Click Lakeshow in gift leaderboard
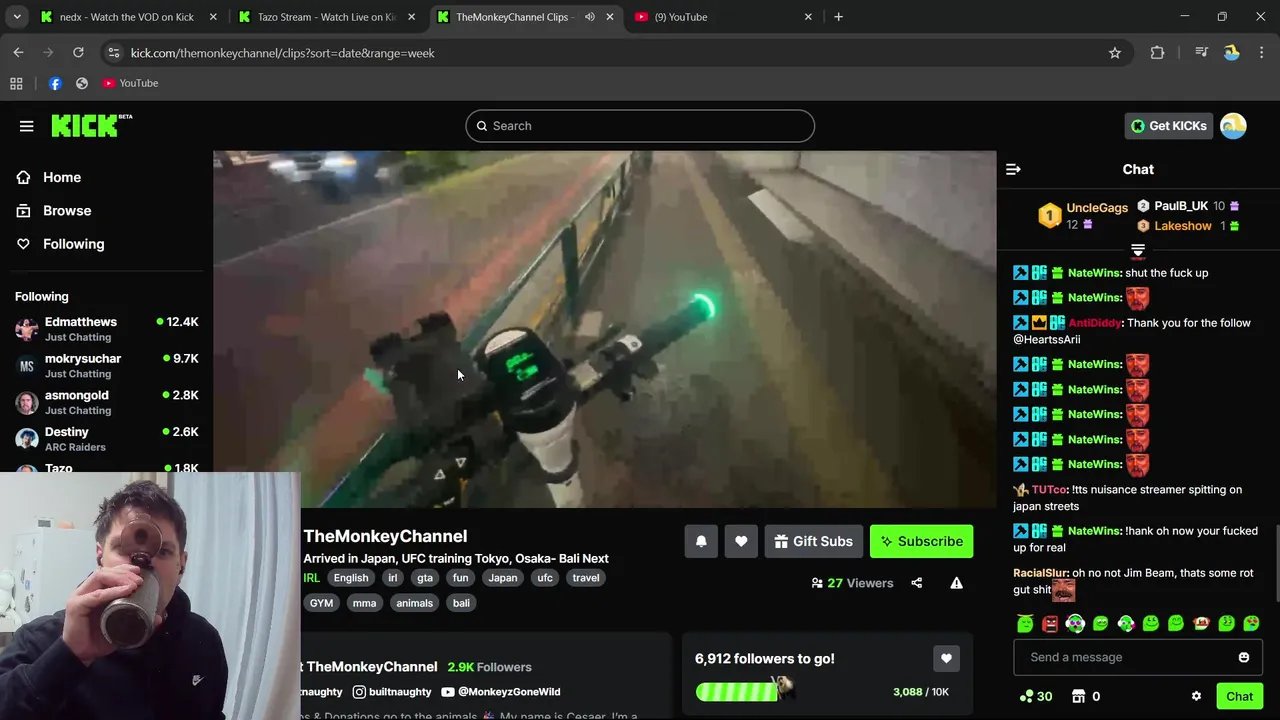This screenshot has height=720, width=1280. point(1183,226)
